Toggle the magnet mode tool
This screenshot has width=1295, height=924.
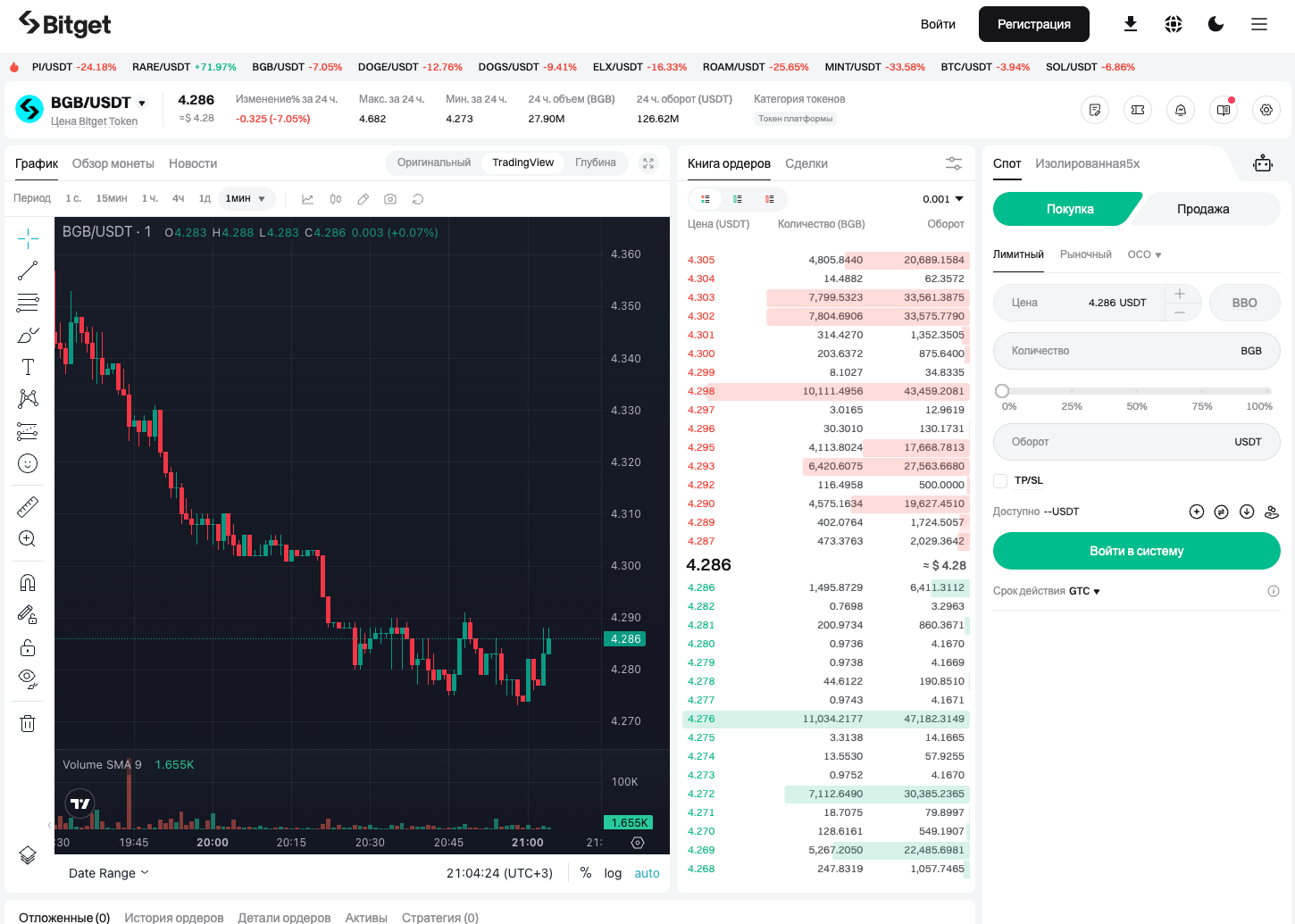28,583
